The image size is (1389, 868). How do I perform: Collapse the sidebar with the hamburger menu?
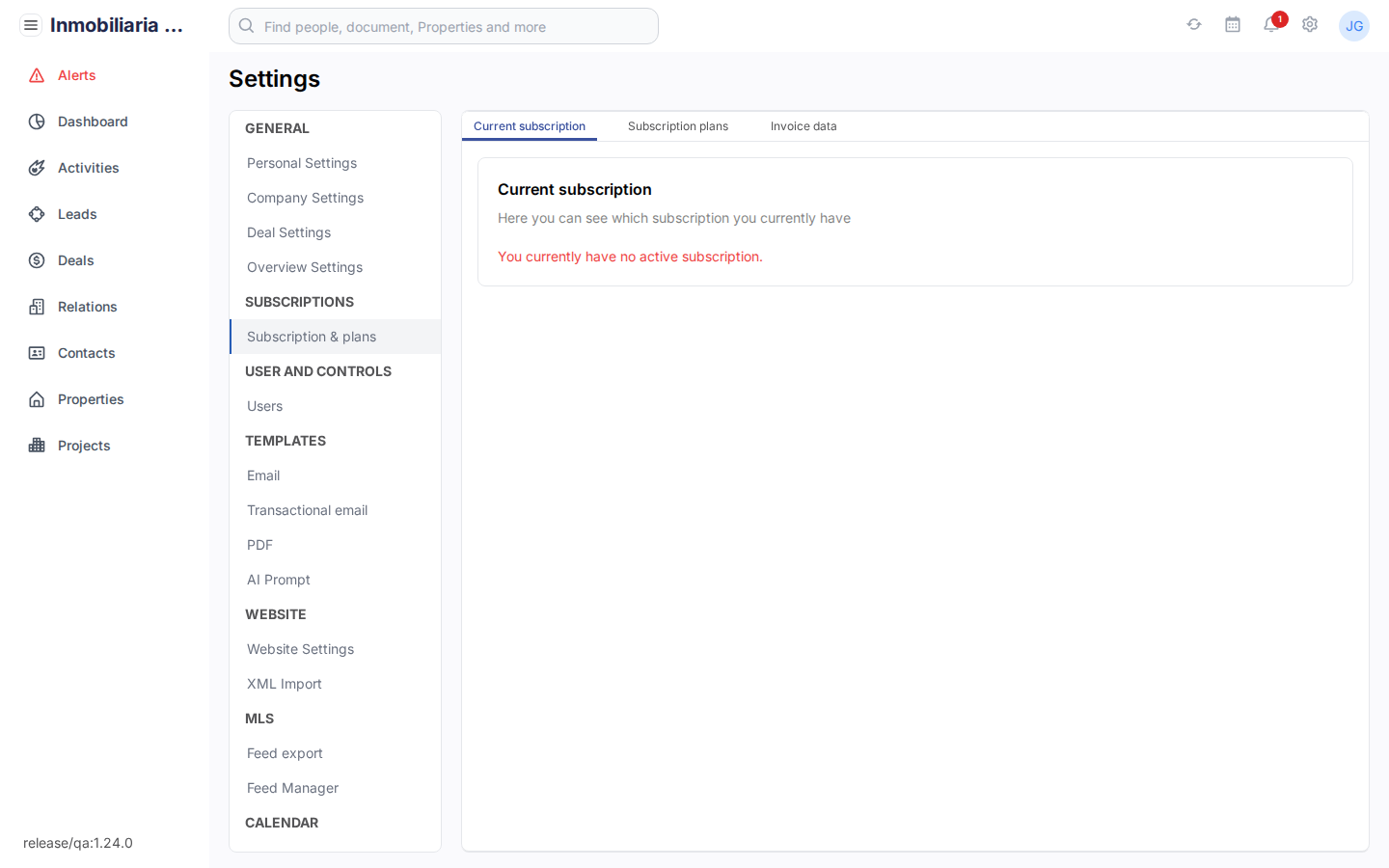pyautogui.click(x=31, y=24)
